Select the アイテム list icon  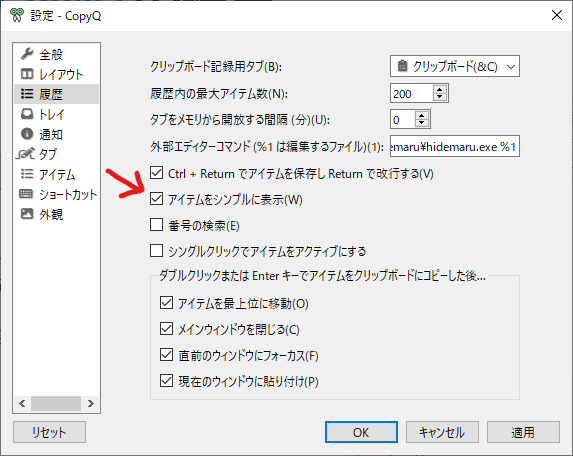[x=27, y=174]
